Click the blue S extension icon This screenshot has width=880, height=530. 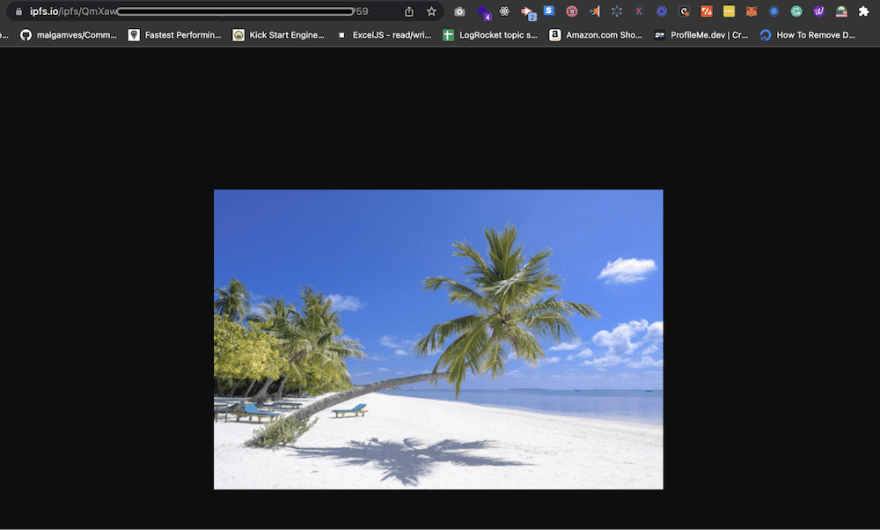click(549, 11)
